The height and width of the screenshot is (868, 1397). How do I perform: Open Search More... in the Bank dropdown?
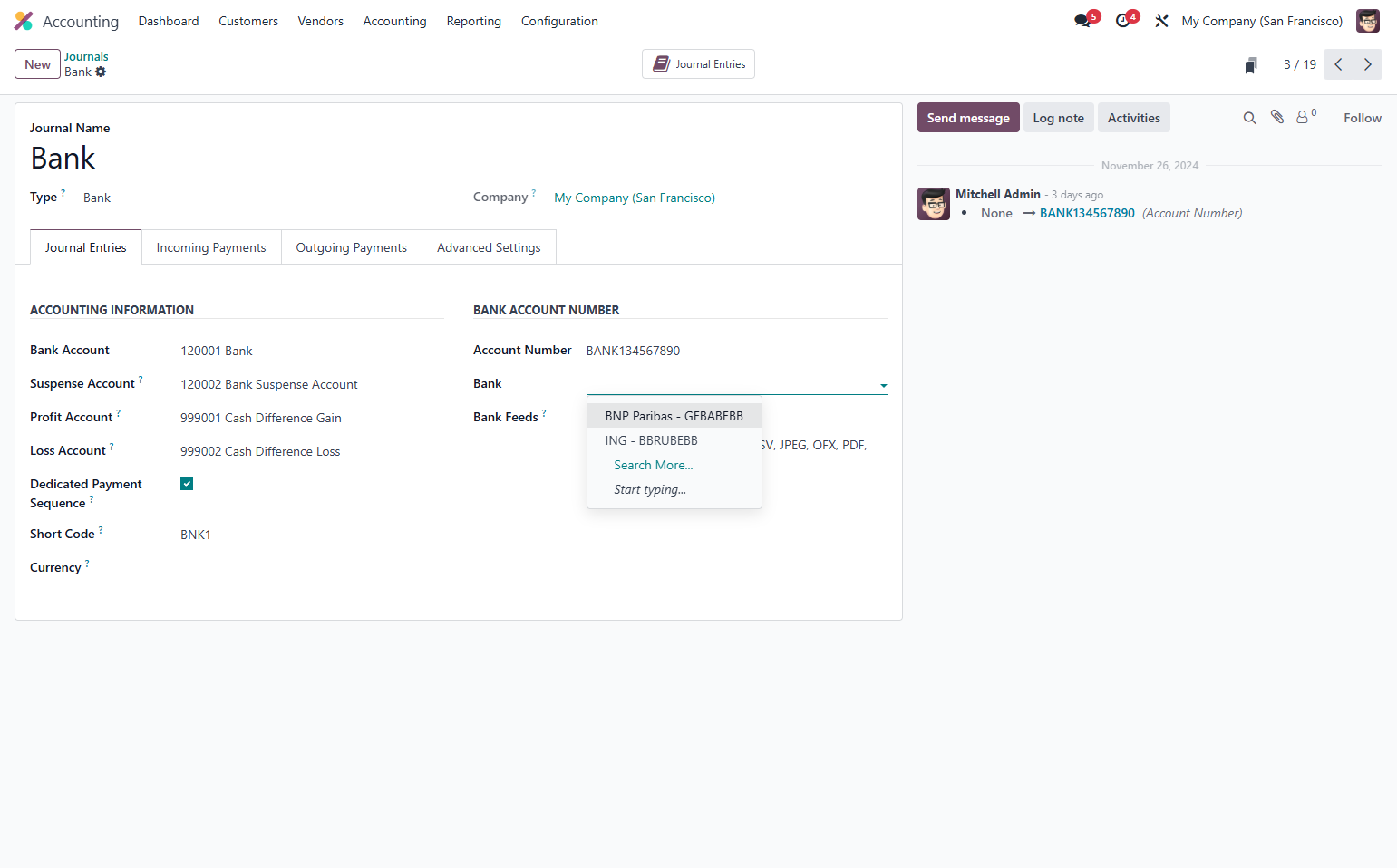click(x=654, y=465)
